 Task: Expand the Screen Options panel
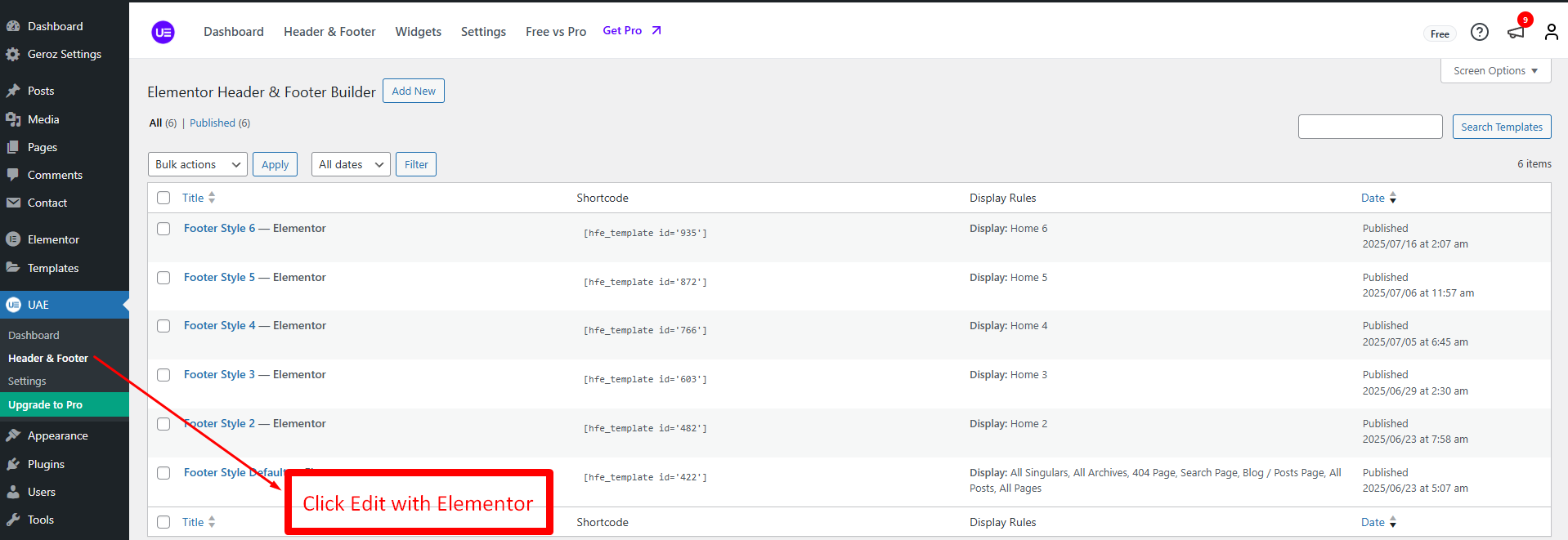tap(1494, 71)
